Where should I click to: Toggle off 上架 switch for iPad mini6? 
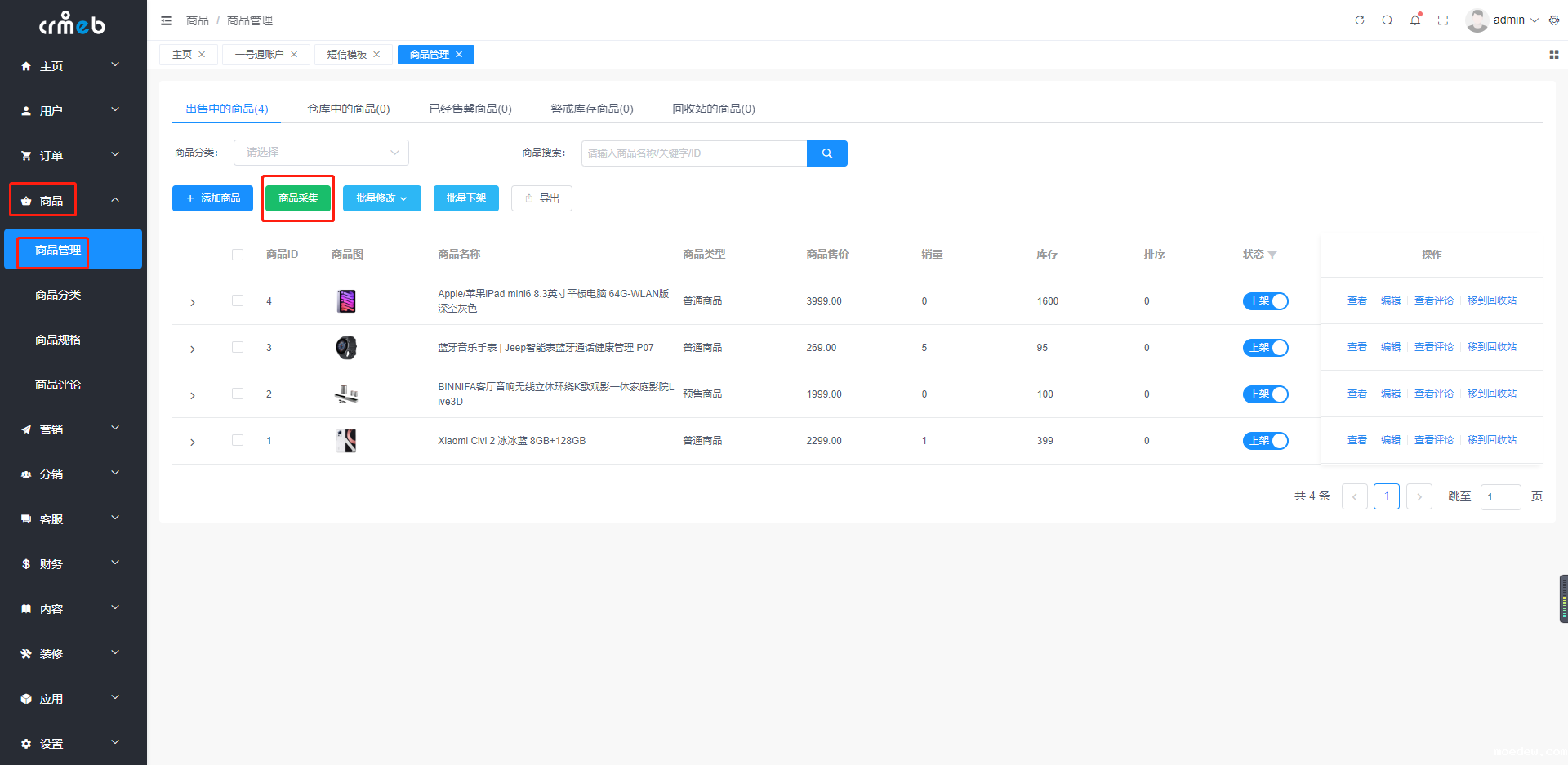(1265, 301)
